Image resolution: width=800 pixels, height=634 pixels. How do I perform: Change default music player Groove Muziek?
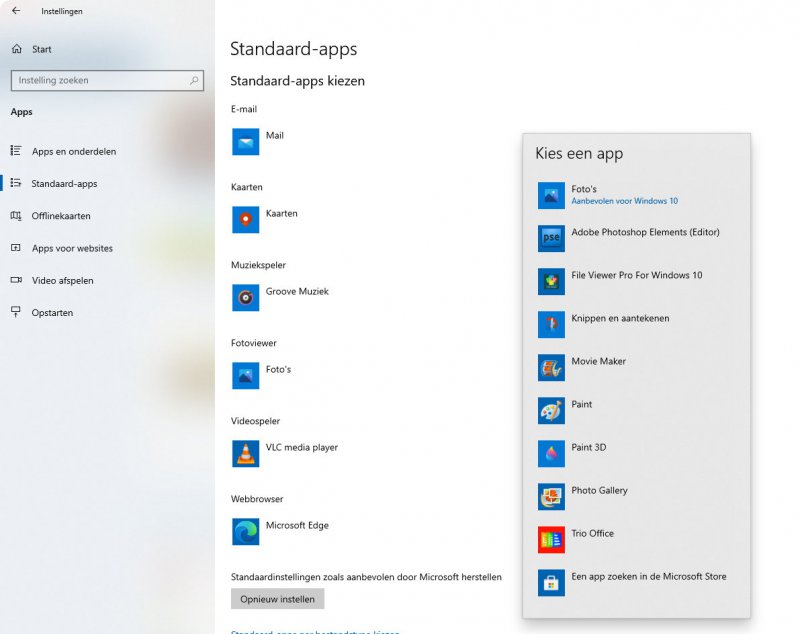(297, 292)
